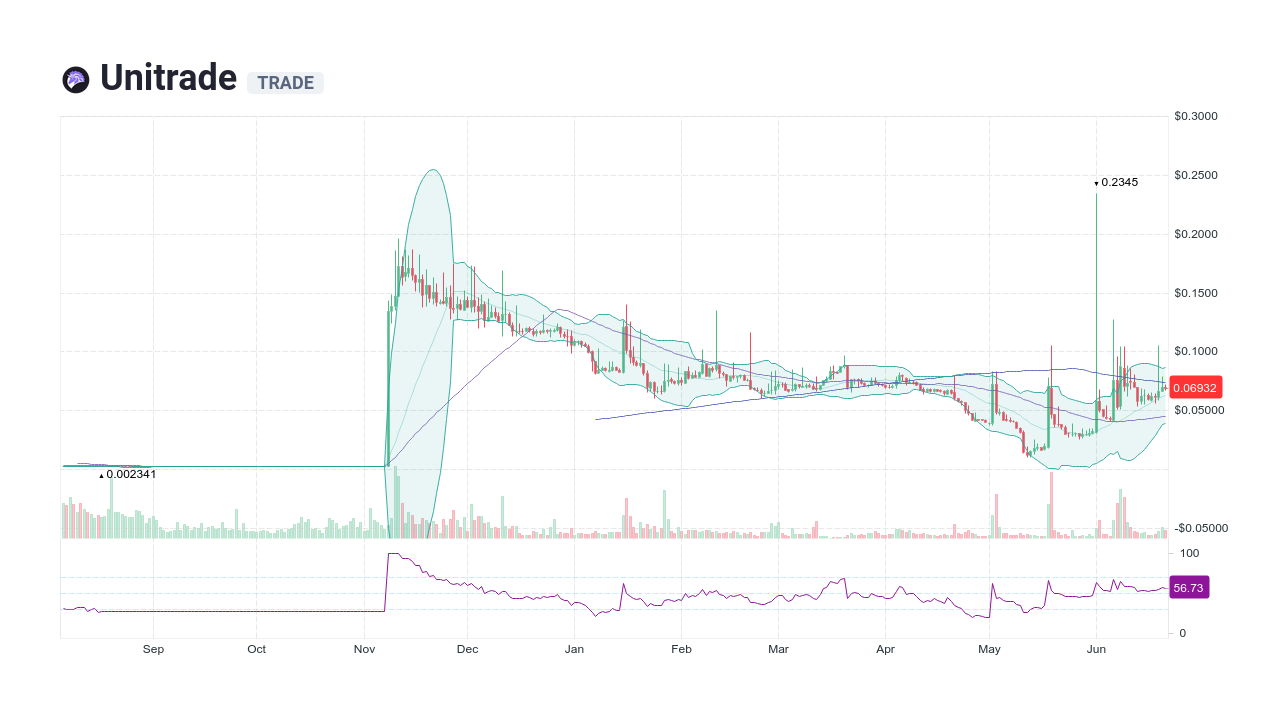Click the $0.1500 price axis label
1280x720 pixels.
[1196, 292]
